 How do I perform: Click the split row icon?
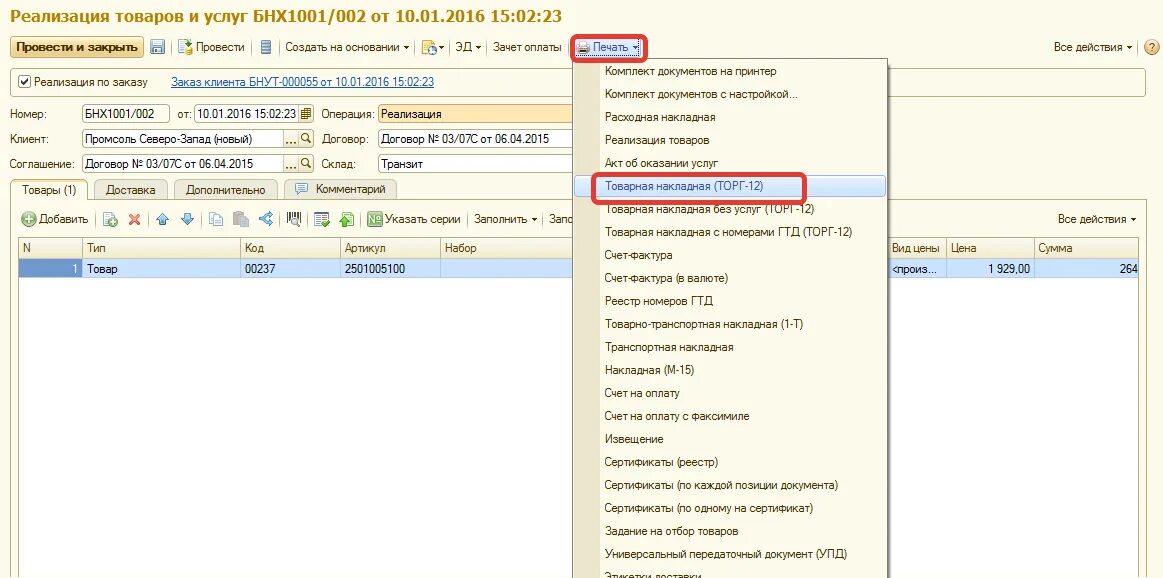coord(265,219)
